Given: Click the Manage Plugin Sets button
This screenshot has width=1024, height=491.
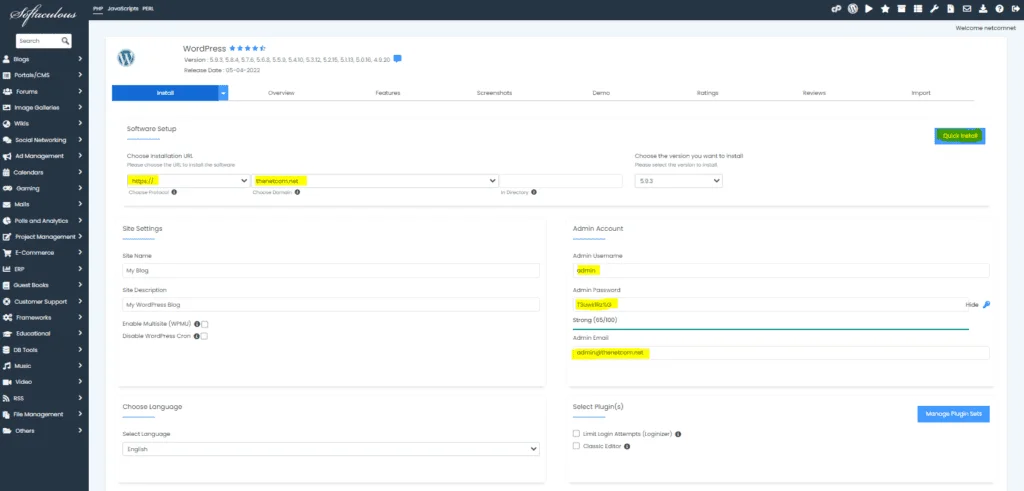Looking at the screenshot, I should (x=953, y=414).
